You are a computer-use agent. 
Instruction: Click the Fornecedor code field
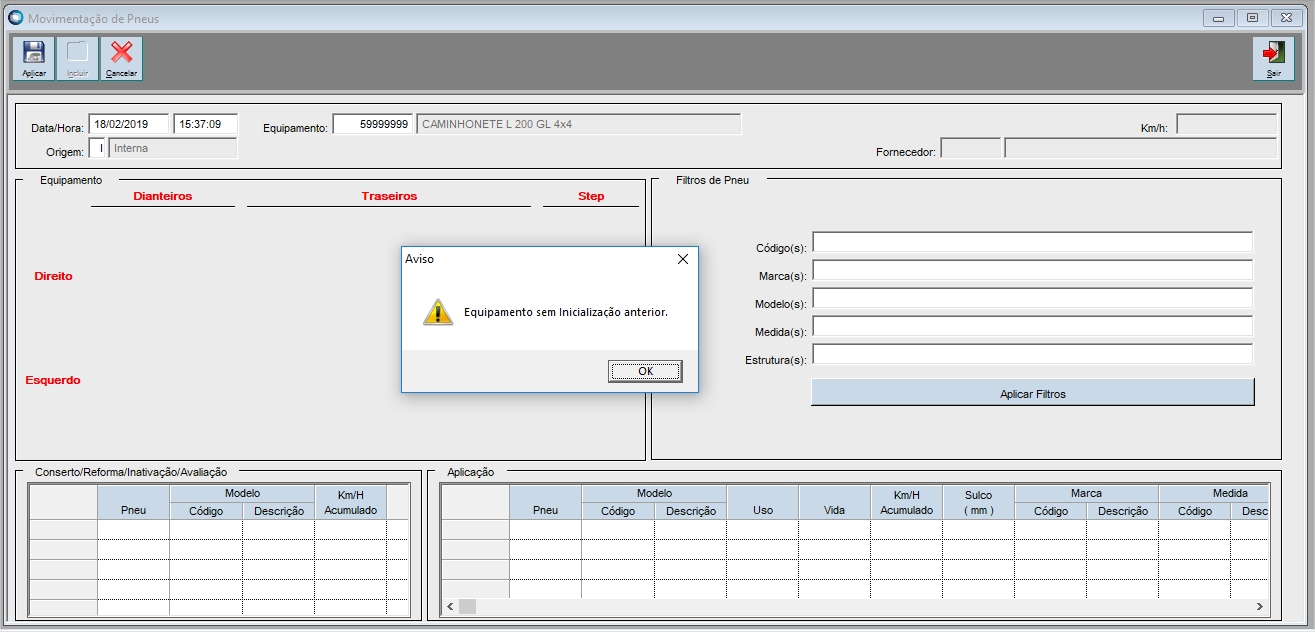pyautogui.click(x=971, y=148)
